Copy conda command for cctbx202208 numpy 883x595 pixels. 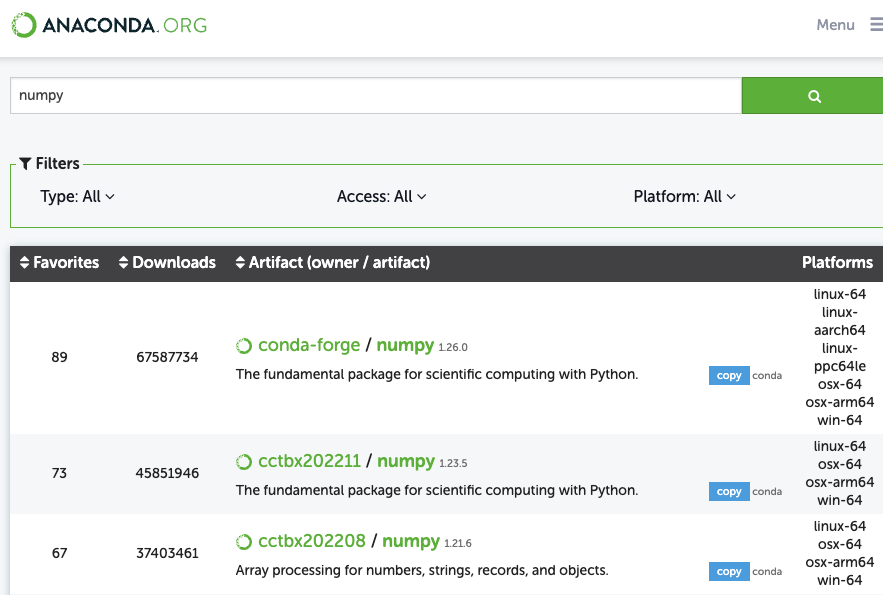click(729, 571)
